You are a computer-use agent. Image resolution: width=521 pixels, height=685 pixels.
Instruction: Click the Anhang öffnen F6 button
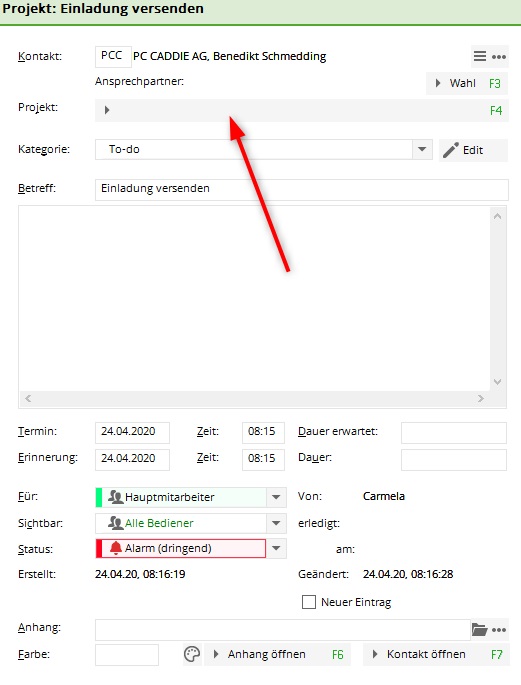[278, 654]
